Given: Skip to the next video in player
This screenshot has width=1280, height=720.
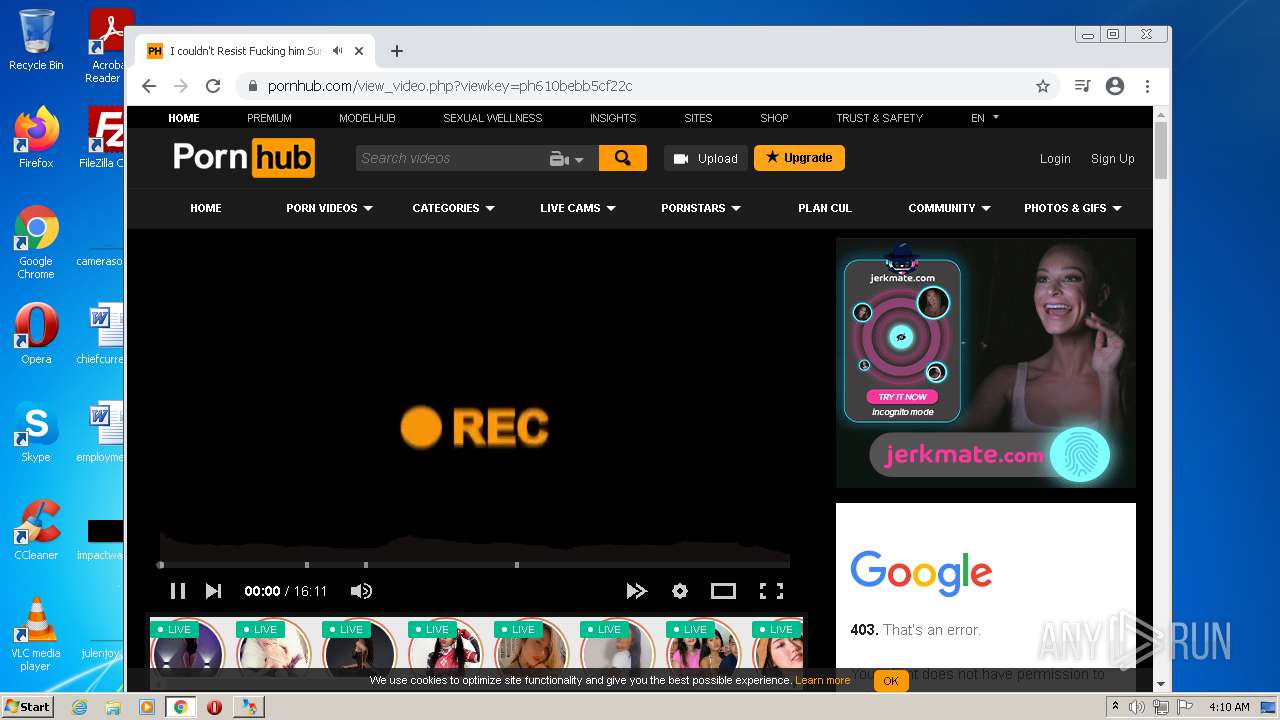Looking at the screenshot, I should coord(213,591).
